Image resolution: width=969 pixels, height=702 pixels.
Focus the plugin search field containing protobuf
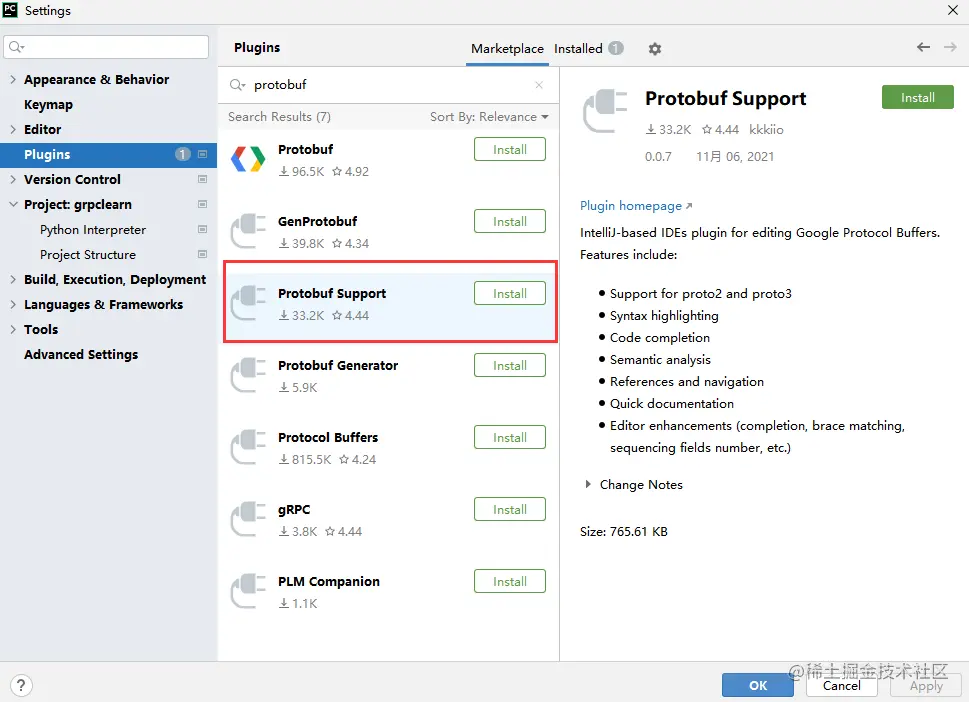(389, 85)
